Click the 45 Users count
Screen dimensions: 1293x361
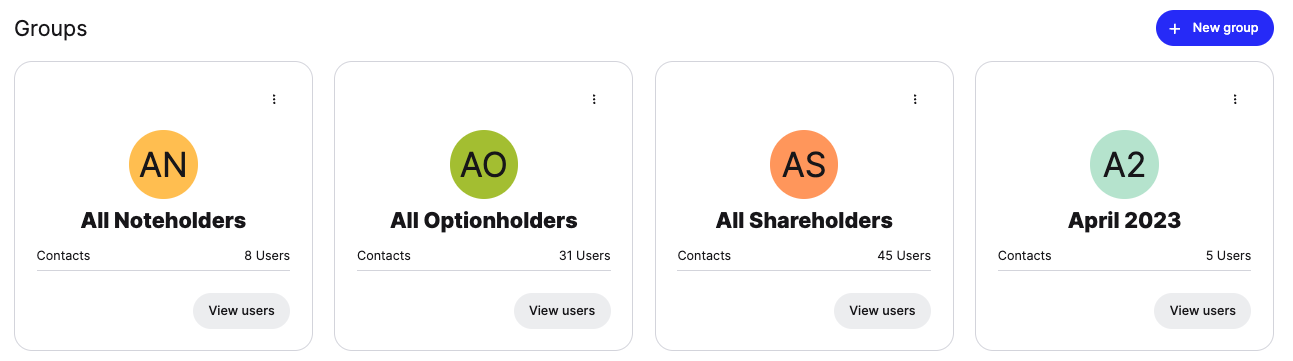(904, 255)
